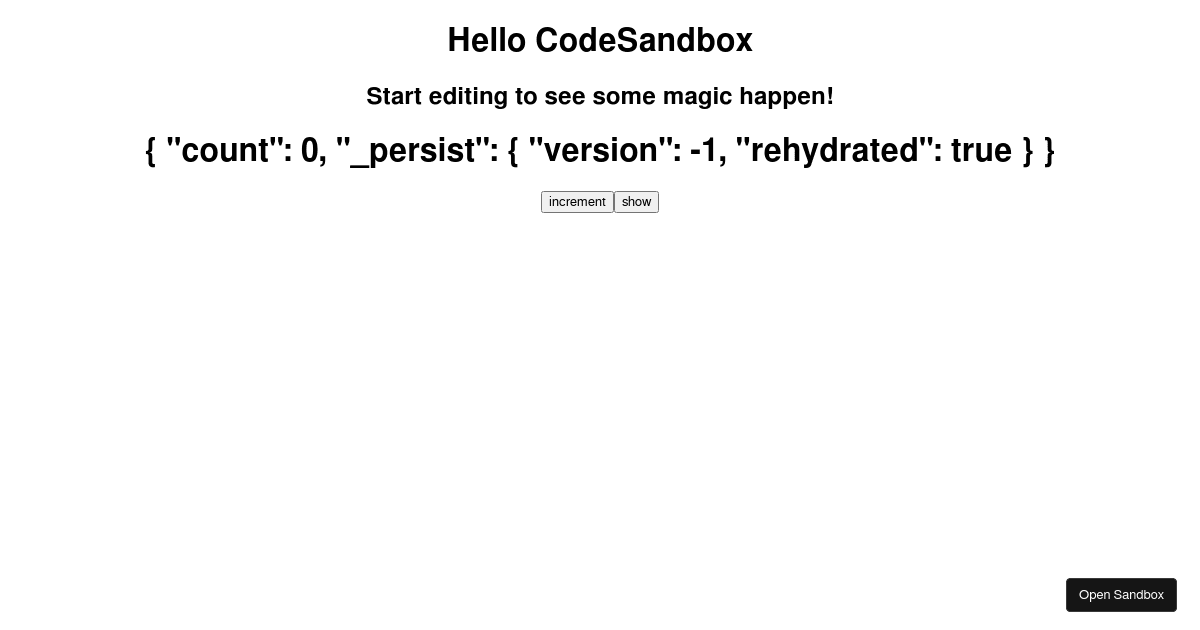The image size is (1200, 630).
Task: Click the increment button
Action: [577, 202]
